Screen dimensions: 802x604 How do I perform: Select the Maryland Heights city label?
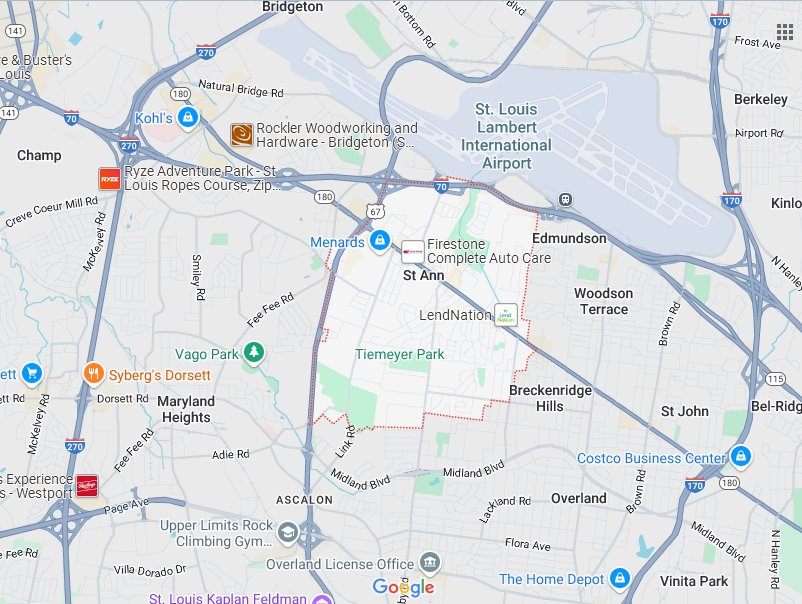tap(186, 409)
